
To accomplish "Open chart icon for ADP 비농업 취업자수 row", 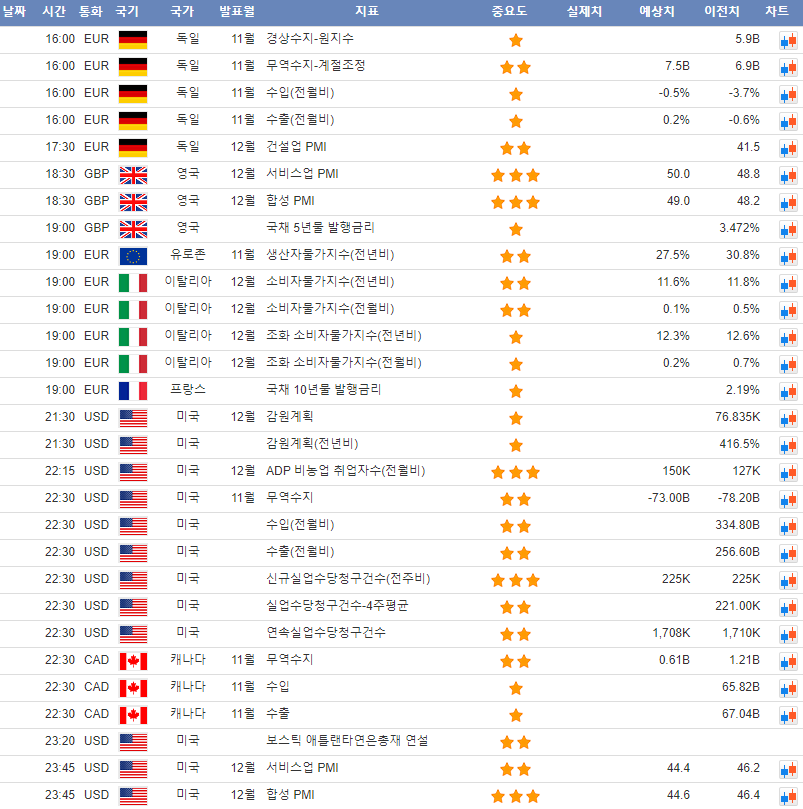I will click(x=788, y=471).
